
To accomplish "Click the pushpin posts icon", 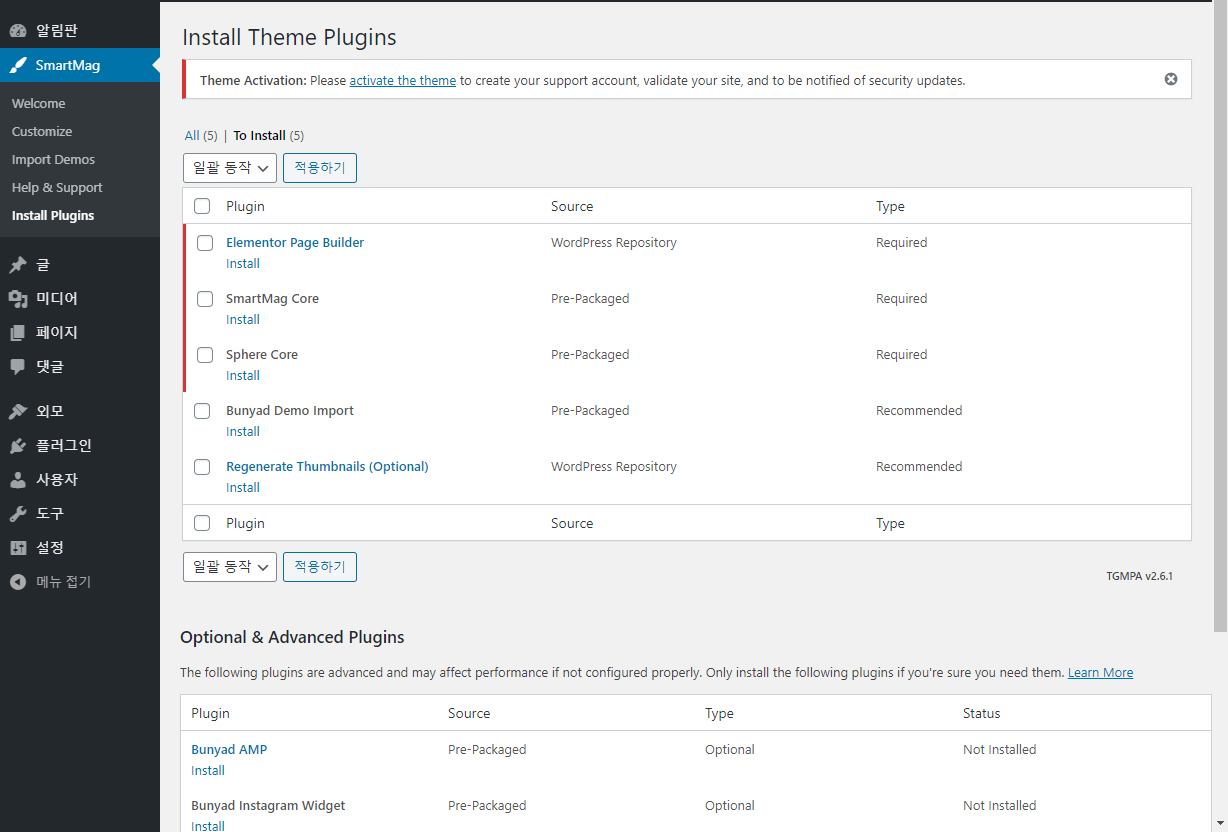I will tap(18, 265).
